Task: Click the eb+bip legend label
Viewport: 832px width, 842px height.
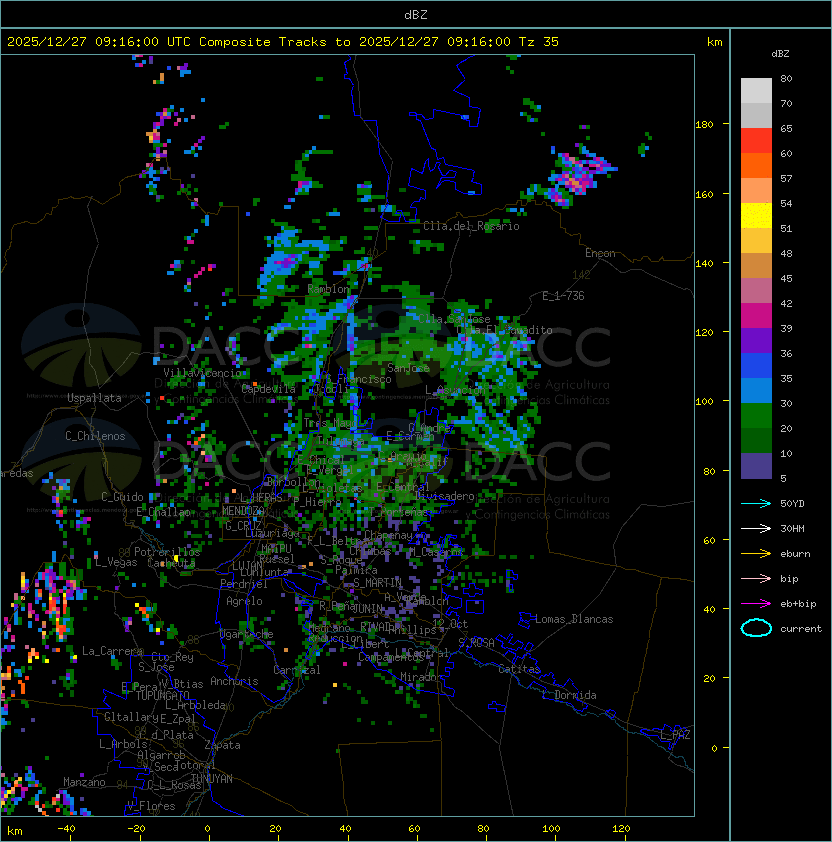Action: tap(798, 604)
